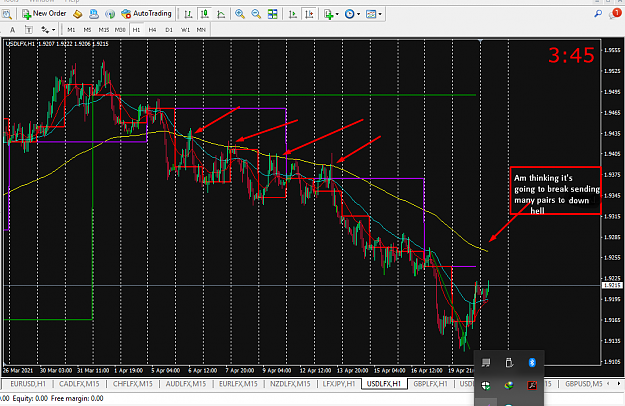
Task: Click the red app tray icon
Action: click(x=532, y=385)
